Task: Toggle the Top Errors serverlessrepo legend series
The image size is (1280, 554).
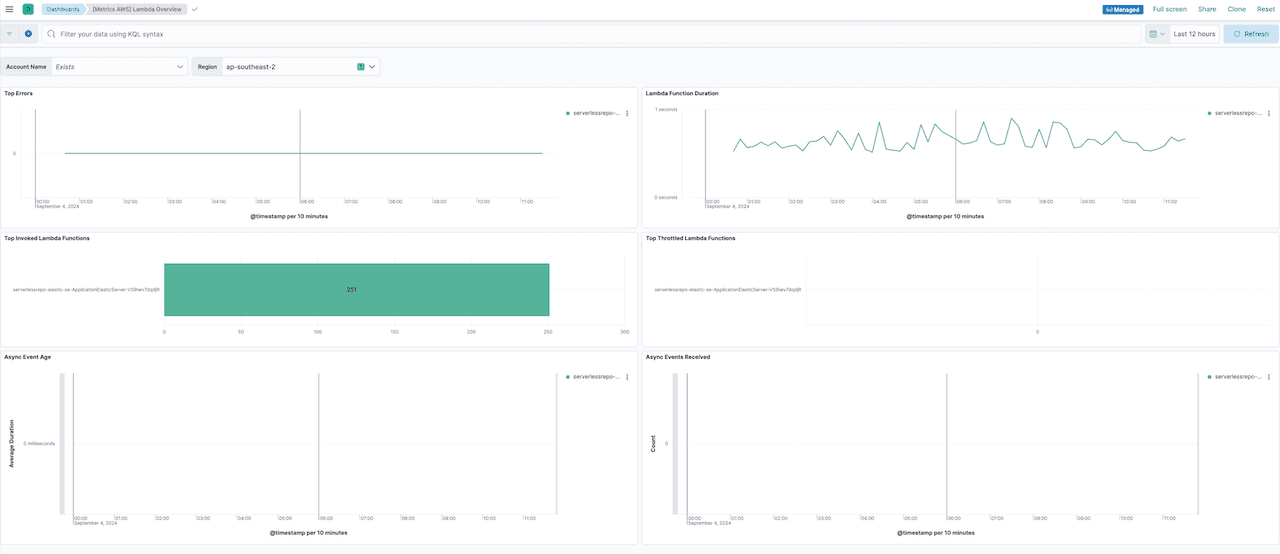Action: pyautogui.click(x=596, y=114)
